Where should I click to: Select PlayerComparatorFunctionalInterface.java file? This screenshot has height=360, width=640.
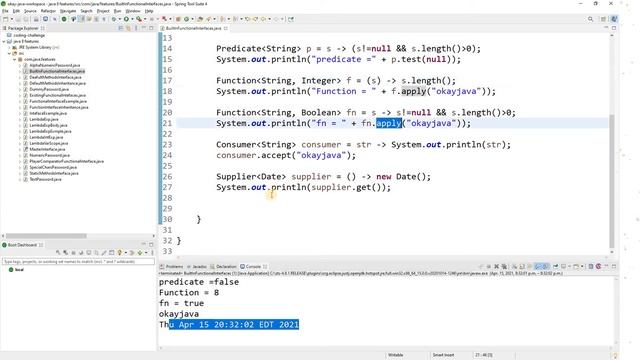click(x=66, y=161)
